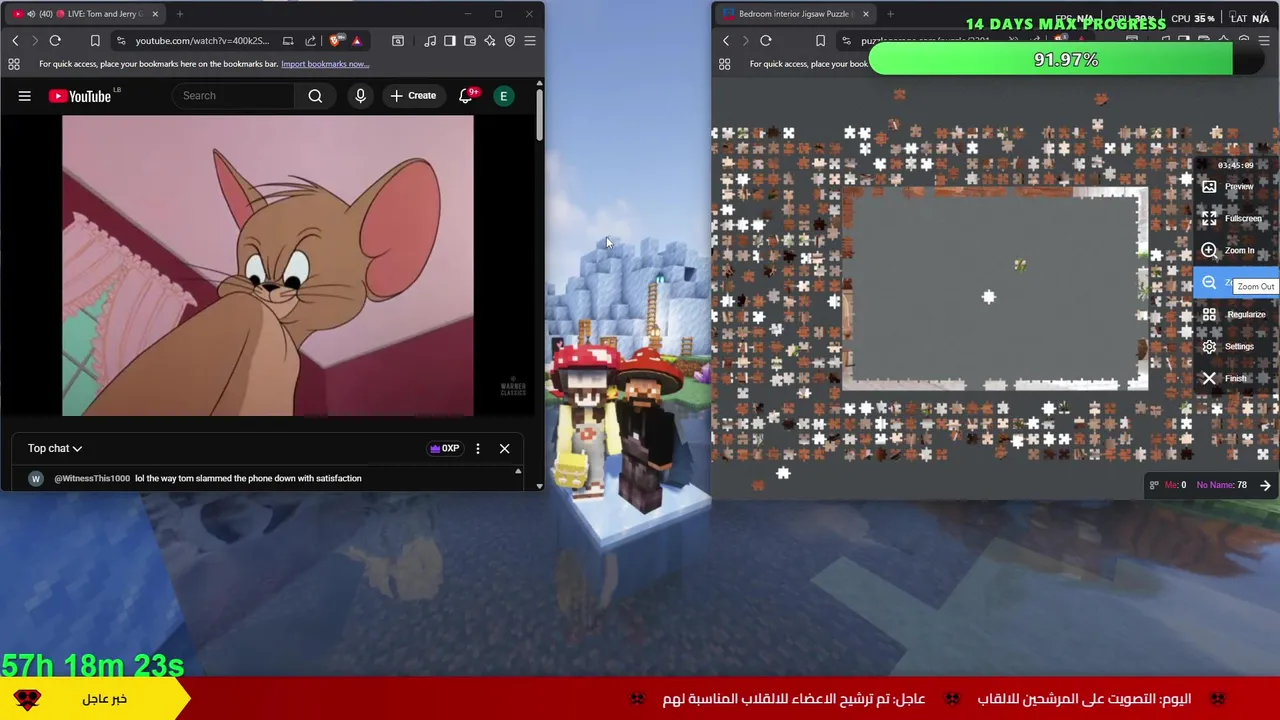Viewport: 1280px width, 720px height.
Task: Focus the YouTube search field
Action: (235, 96)
